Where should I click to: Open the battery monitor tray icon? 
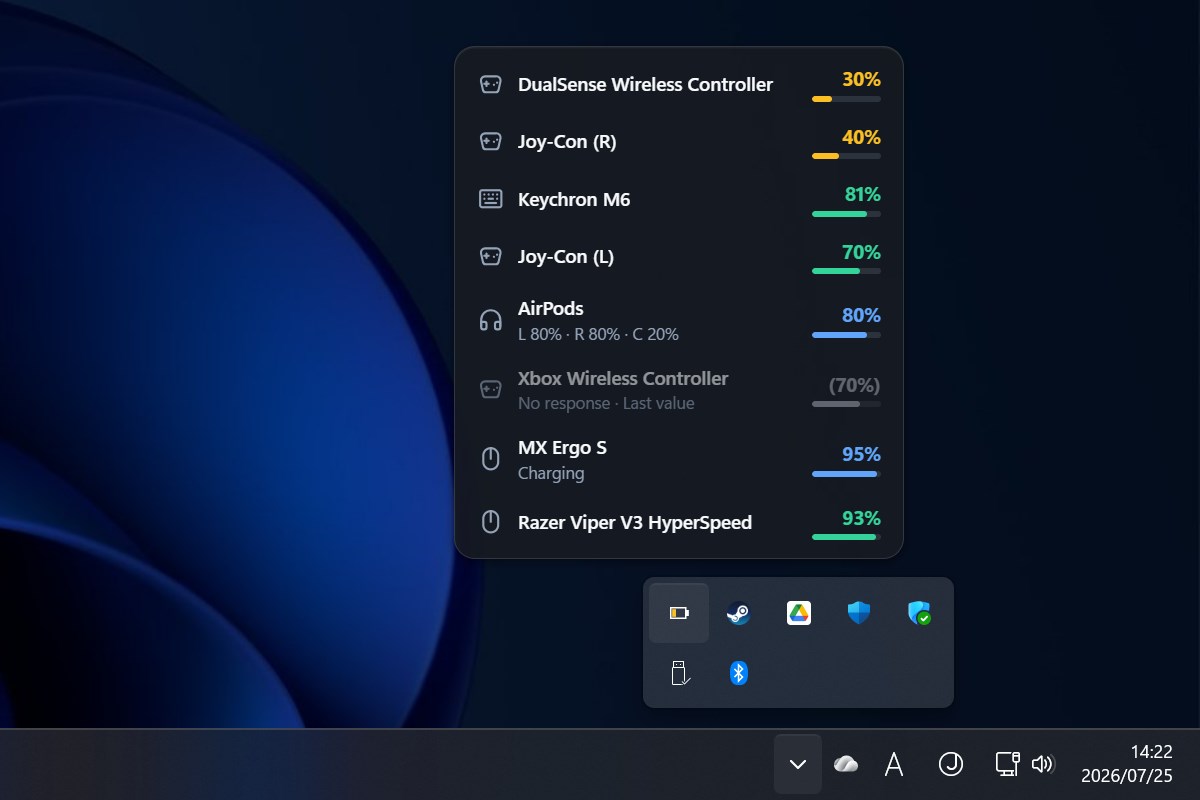coord(679,613)
